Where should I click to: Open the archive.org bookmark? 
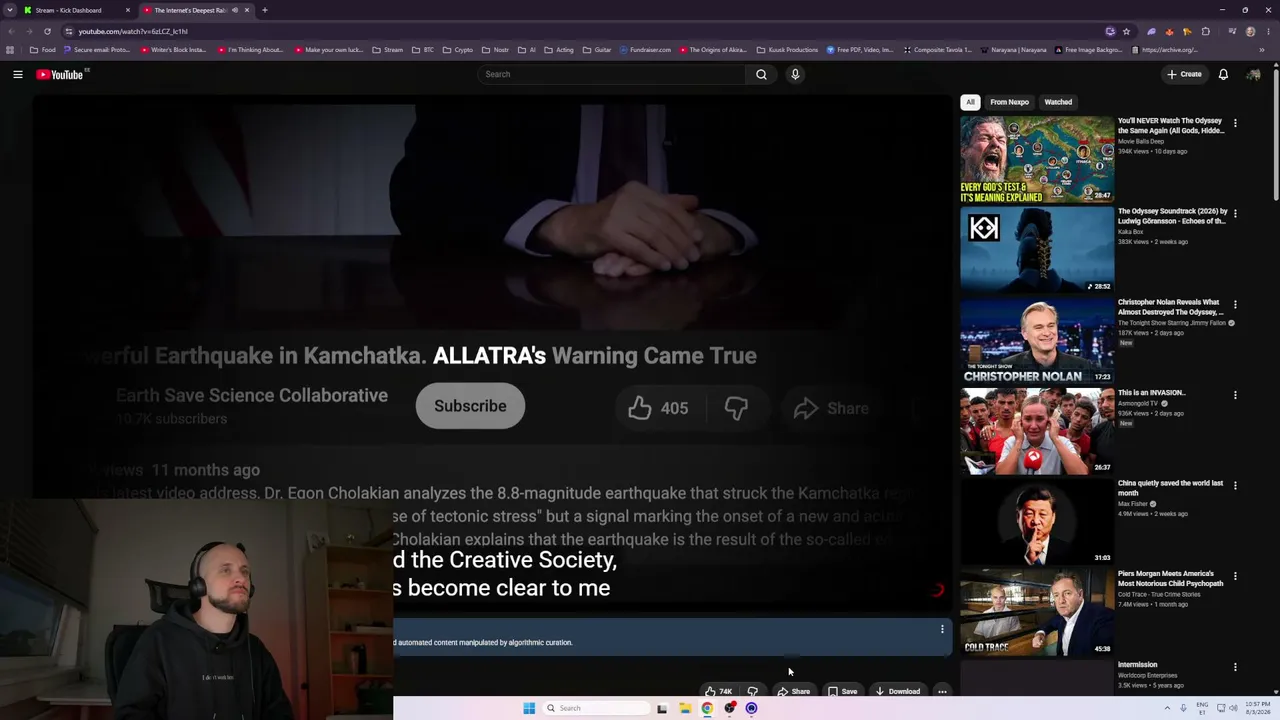tap(1165, 50)
